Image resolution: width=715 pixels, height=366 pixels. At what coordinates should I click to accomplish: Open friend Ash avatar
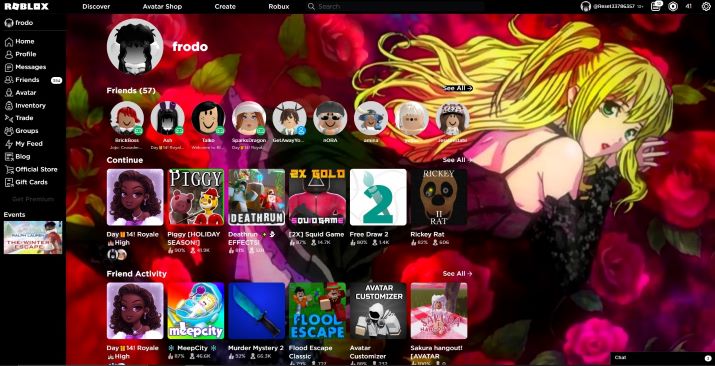pyautogui.click(x=167, y=118)
